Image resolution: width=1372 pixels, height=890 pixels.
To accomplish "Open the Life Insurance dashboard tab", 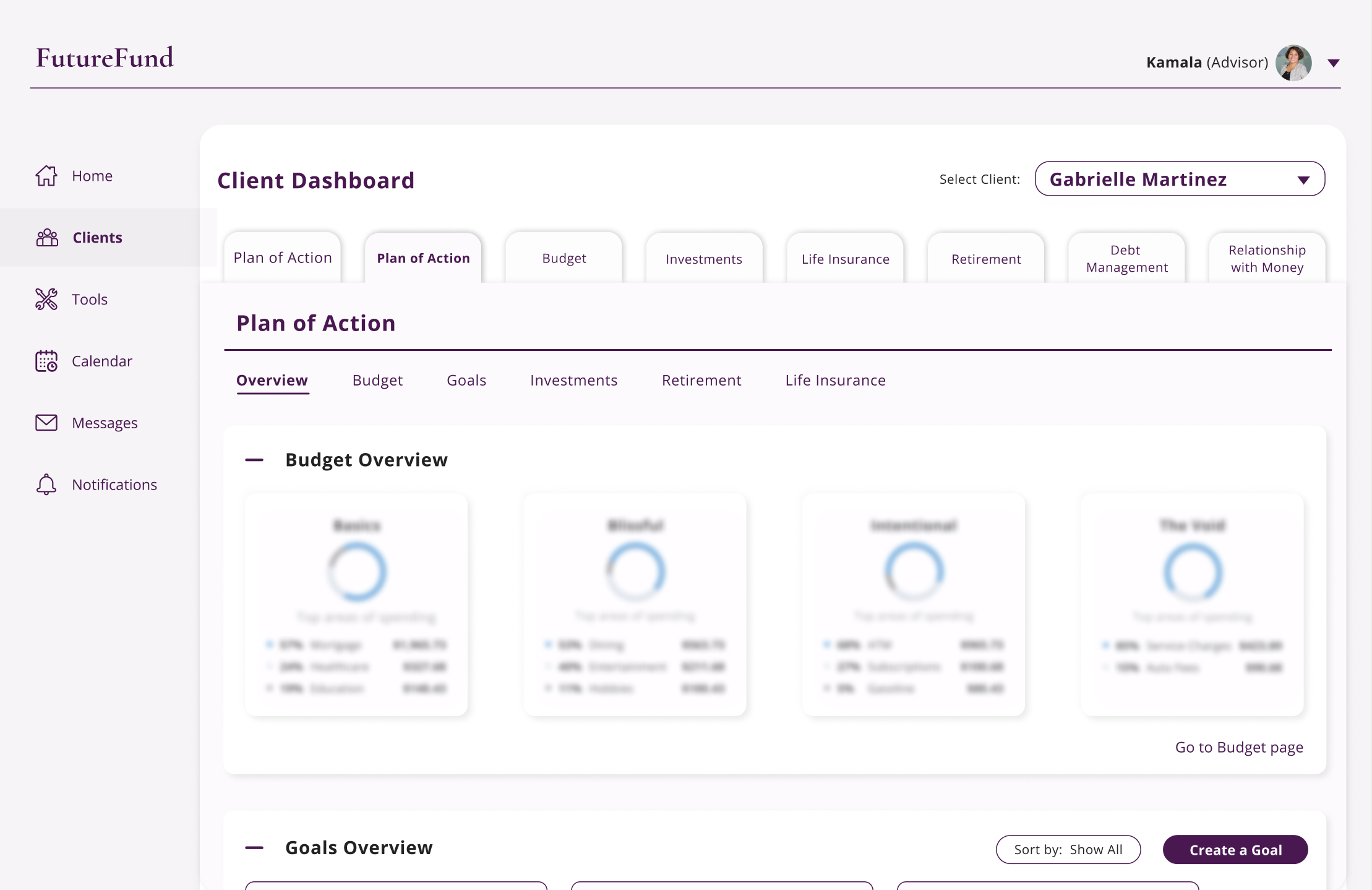I will click(x=845, y=258).
